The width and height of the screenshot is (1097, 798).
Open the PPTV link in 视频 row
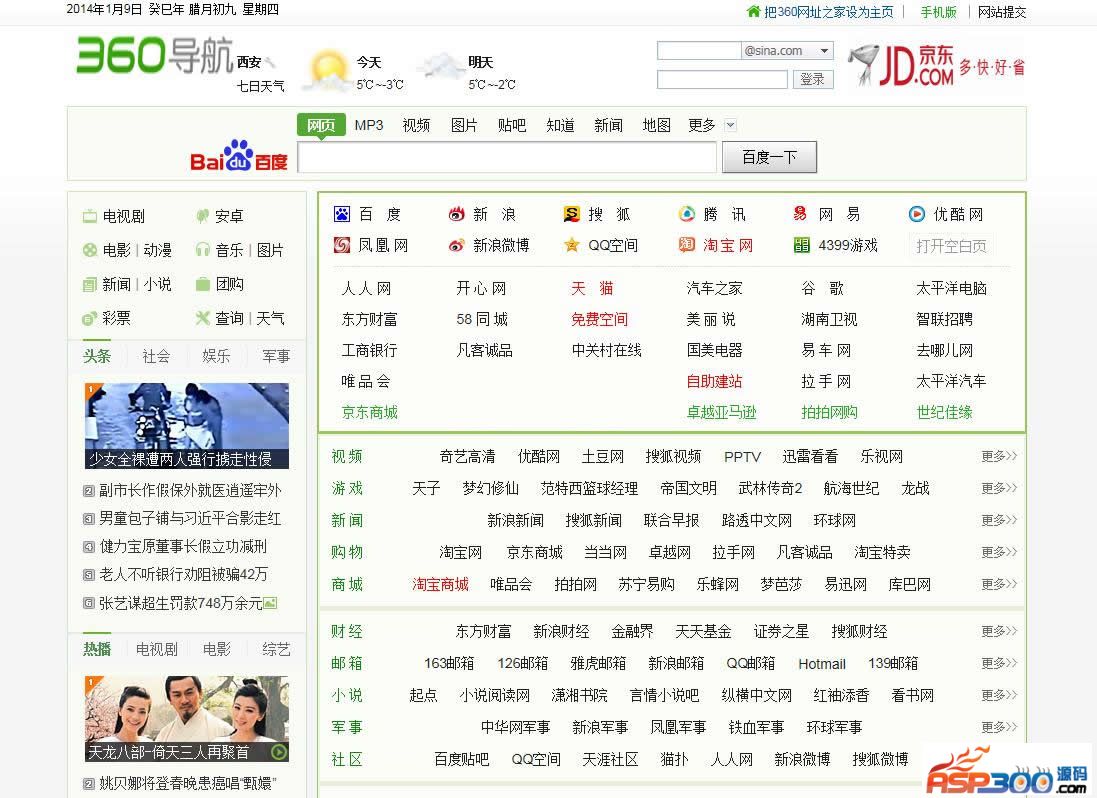point(742,457)
